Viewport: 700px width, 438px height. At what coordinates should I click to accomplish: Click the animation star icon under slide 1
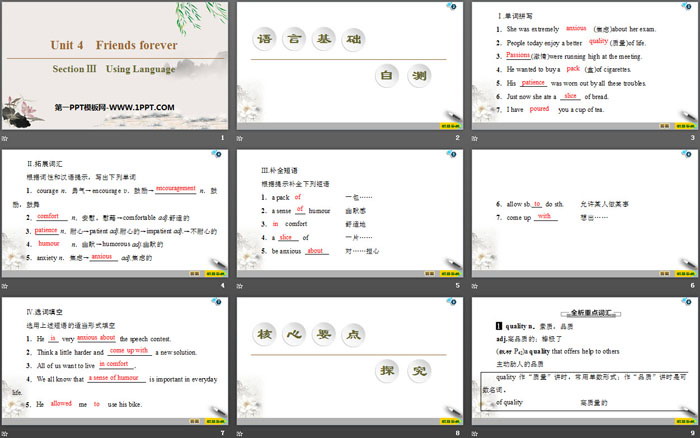[5, 137]
